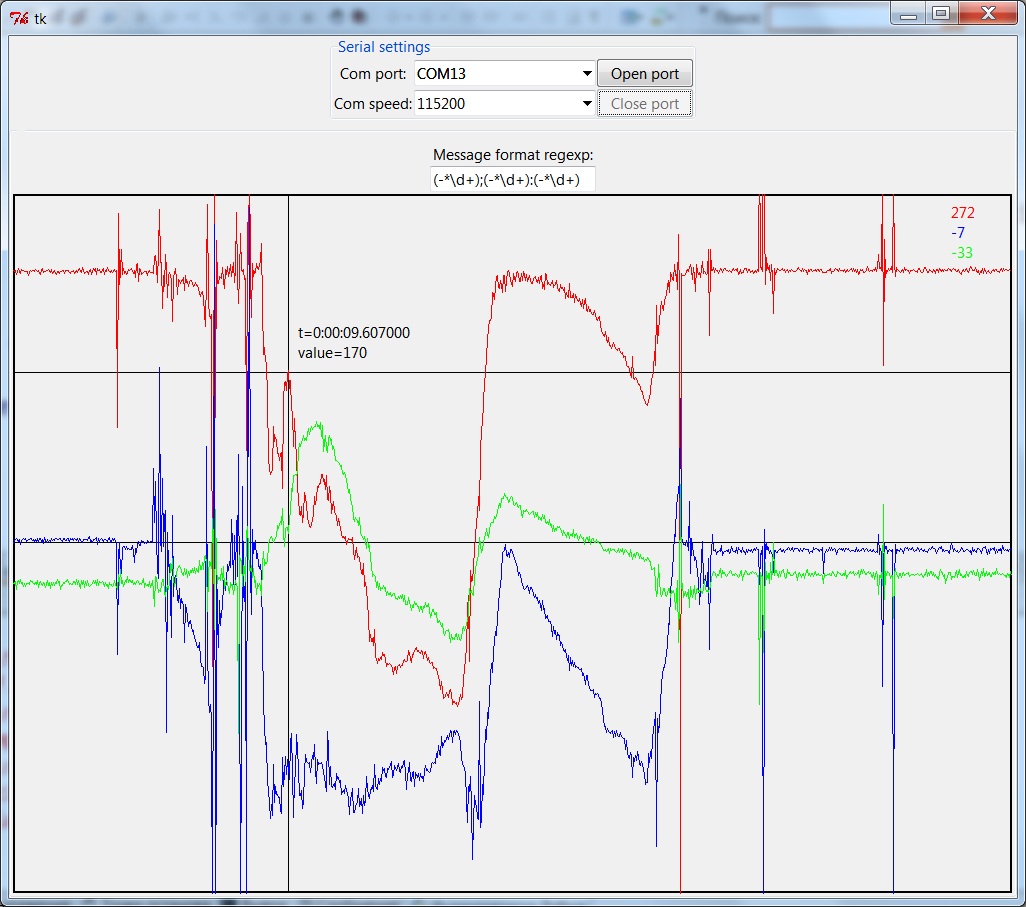This screenshot has height=907, width=1026.
Task: Click the tk feather icon in title bar
Action: click(x=18, y=18)
